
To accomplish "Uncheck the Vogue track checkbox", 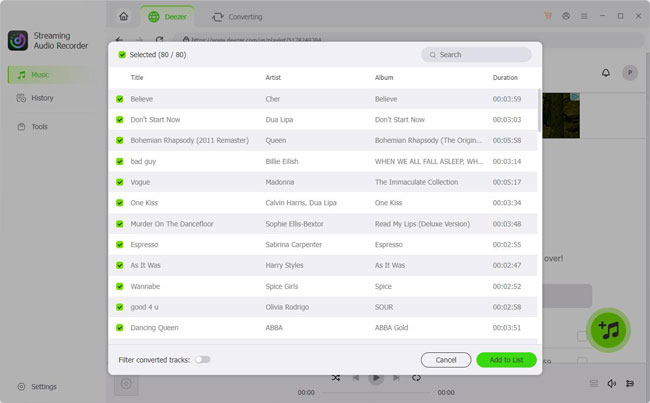I will point(120,182).
